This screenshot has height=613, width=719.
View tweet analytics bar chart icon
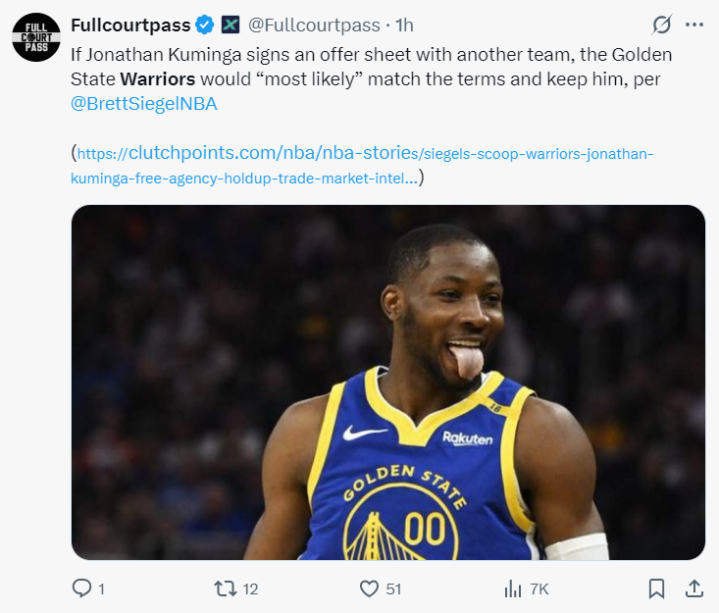514,588
